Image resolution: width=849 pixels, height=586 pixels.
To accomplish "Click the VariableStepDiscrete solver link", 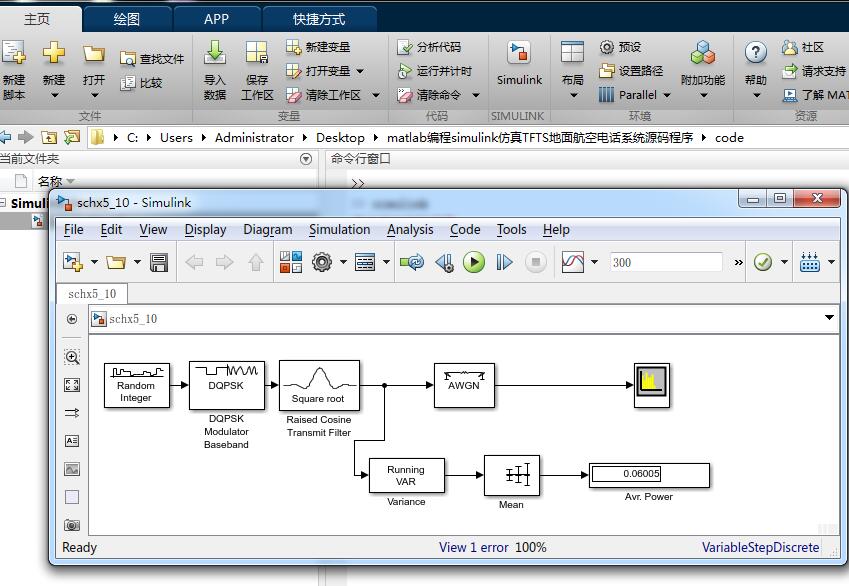I will tap(760, 548).
